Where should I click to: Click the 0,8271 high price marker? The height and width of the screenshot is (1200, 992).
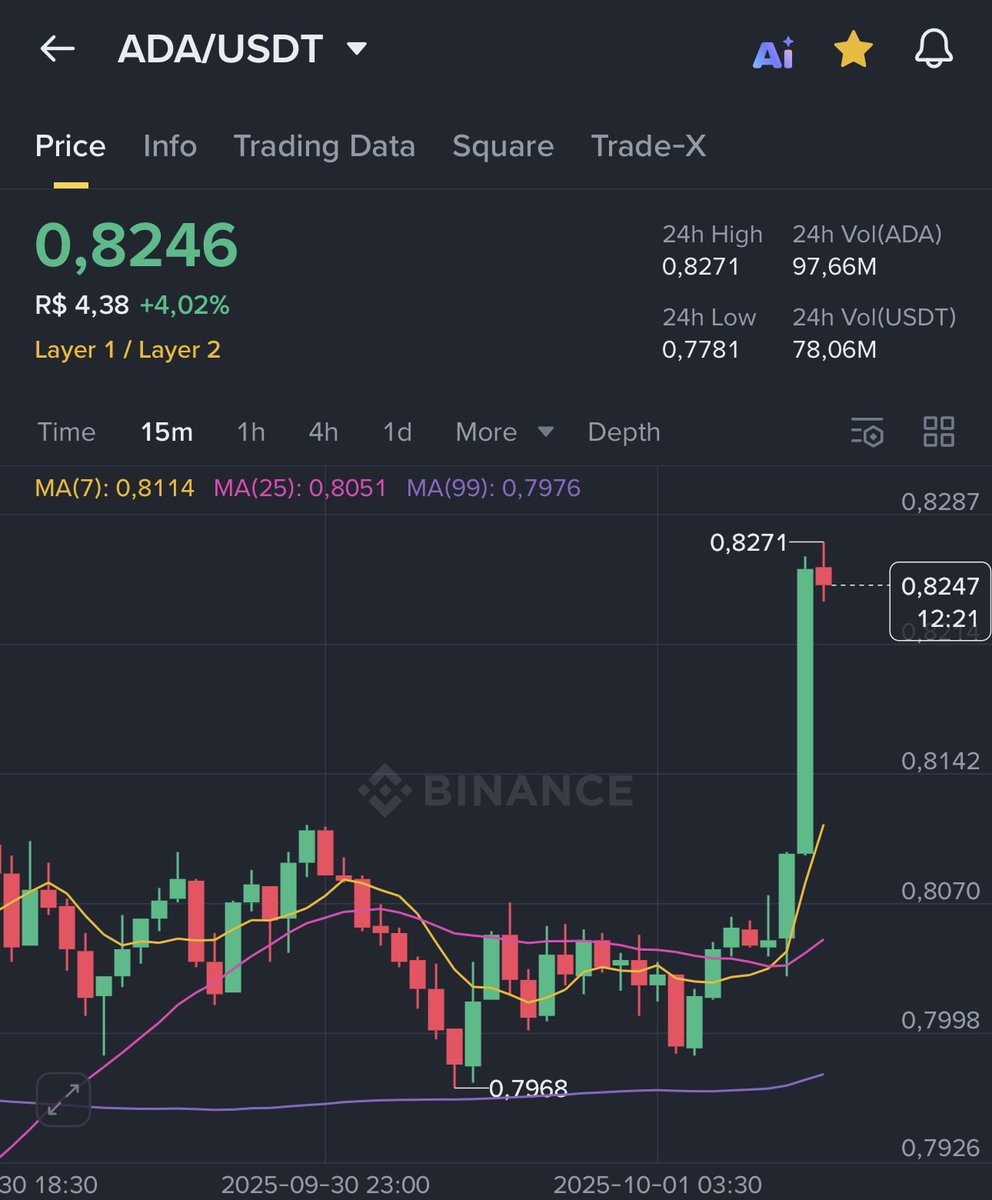(747, 543)
